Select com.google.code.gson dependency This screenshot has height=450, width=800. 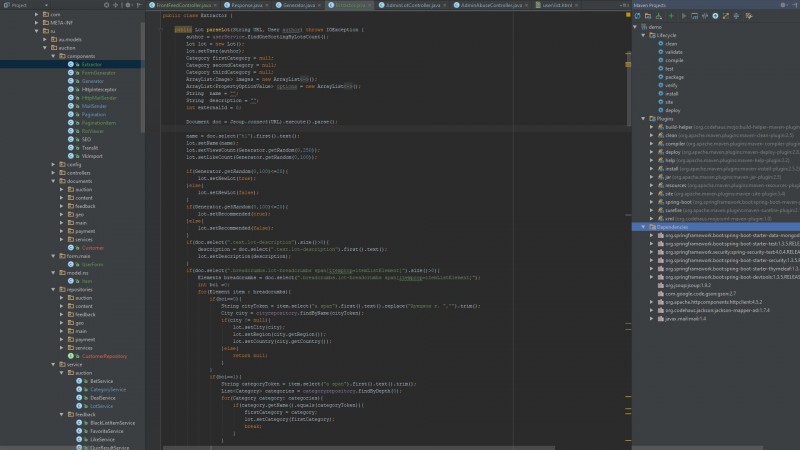click(700, 294)
